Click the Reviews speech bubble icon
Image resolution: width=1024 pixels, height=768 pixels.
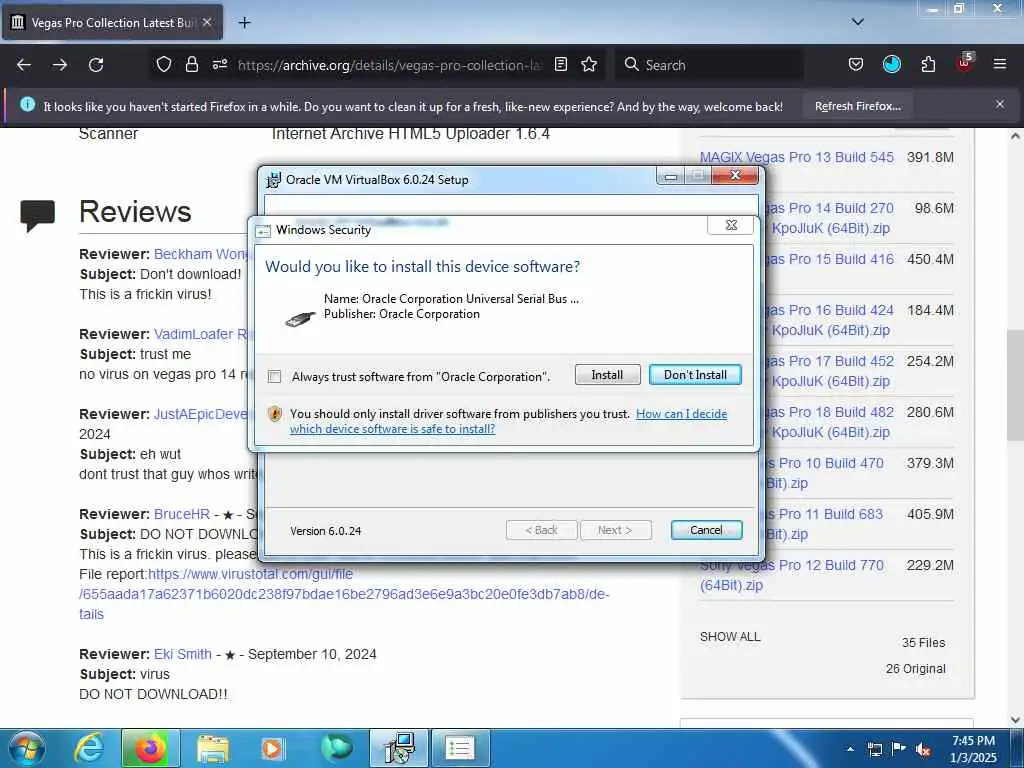tap(37, 215)
